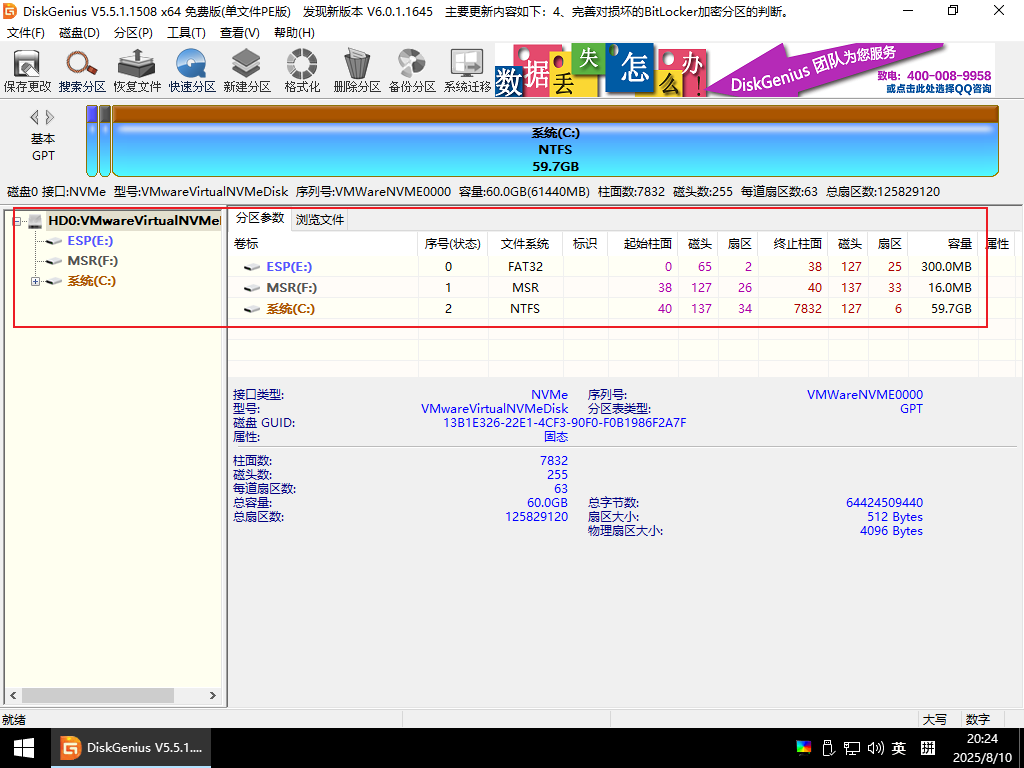The image size is (1024, 768).
Task: Select the 系统(C:) NTFS 59.7GB partition bar
Action: [555, 142]
